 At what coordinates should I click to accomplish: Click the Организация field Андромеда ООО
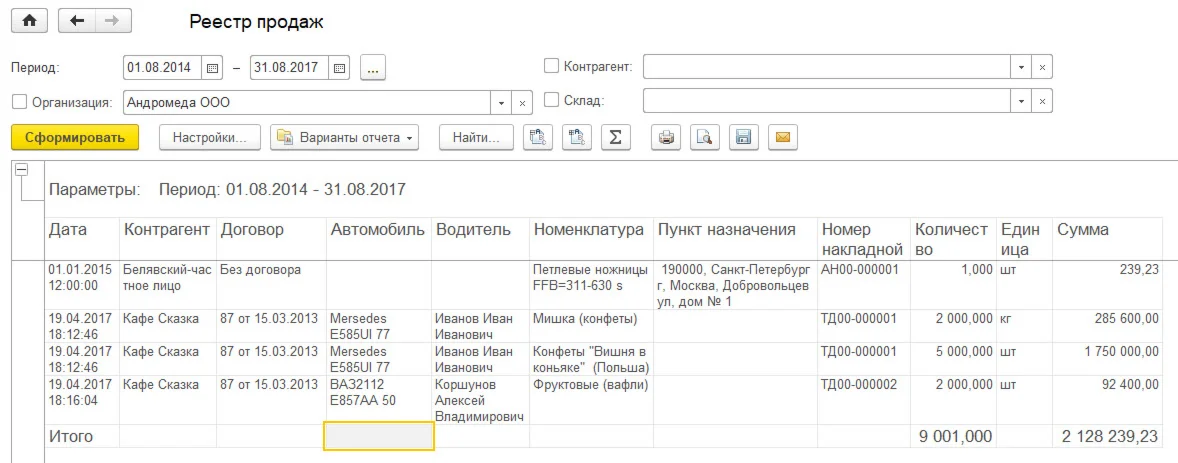(307, 102)
